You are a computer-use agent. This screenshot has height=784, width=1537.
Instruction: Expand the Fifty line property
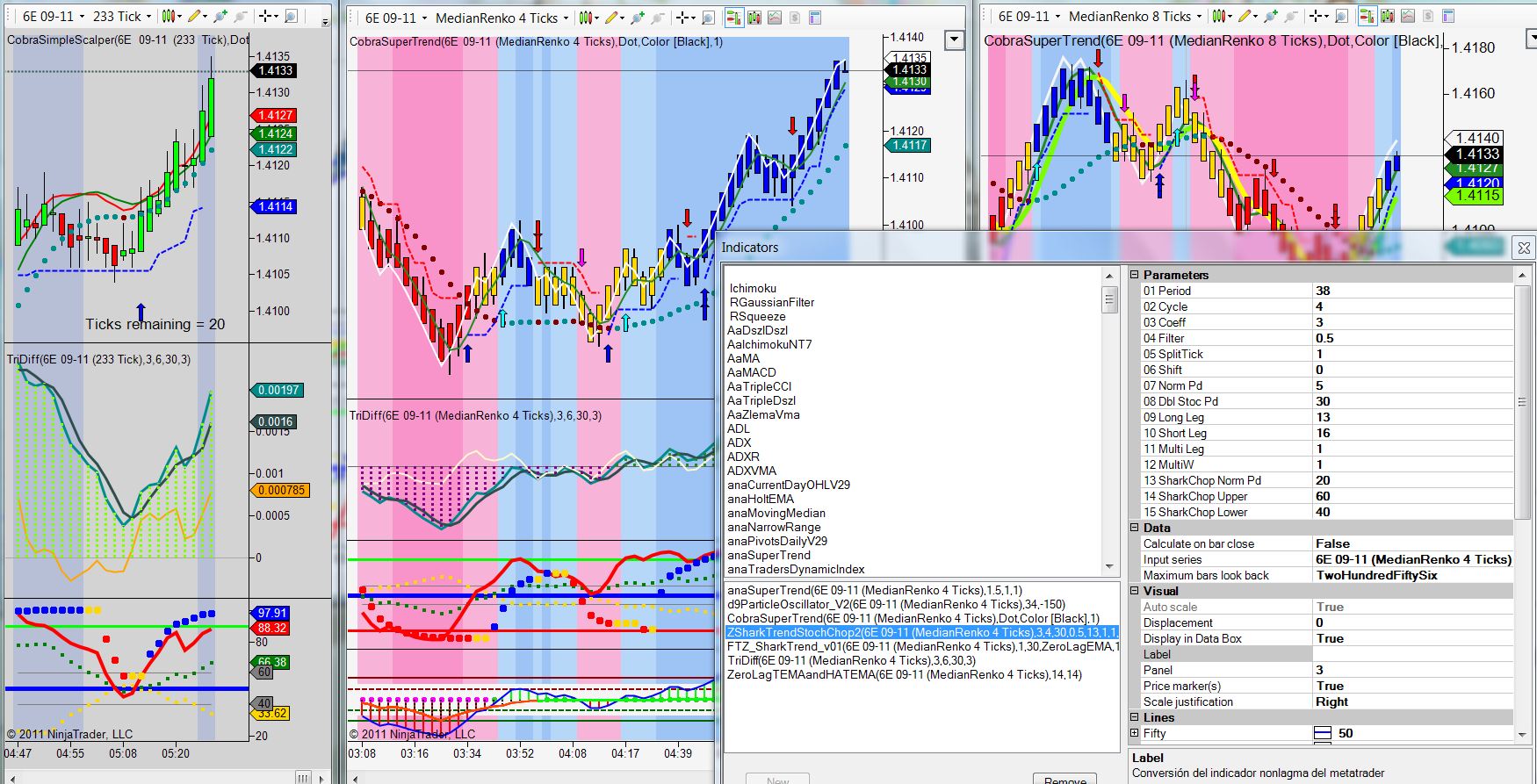1134,733
